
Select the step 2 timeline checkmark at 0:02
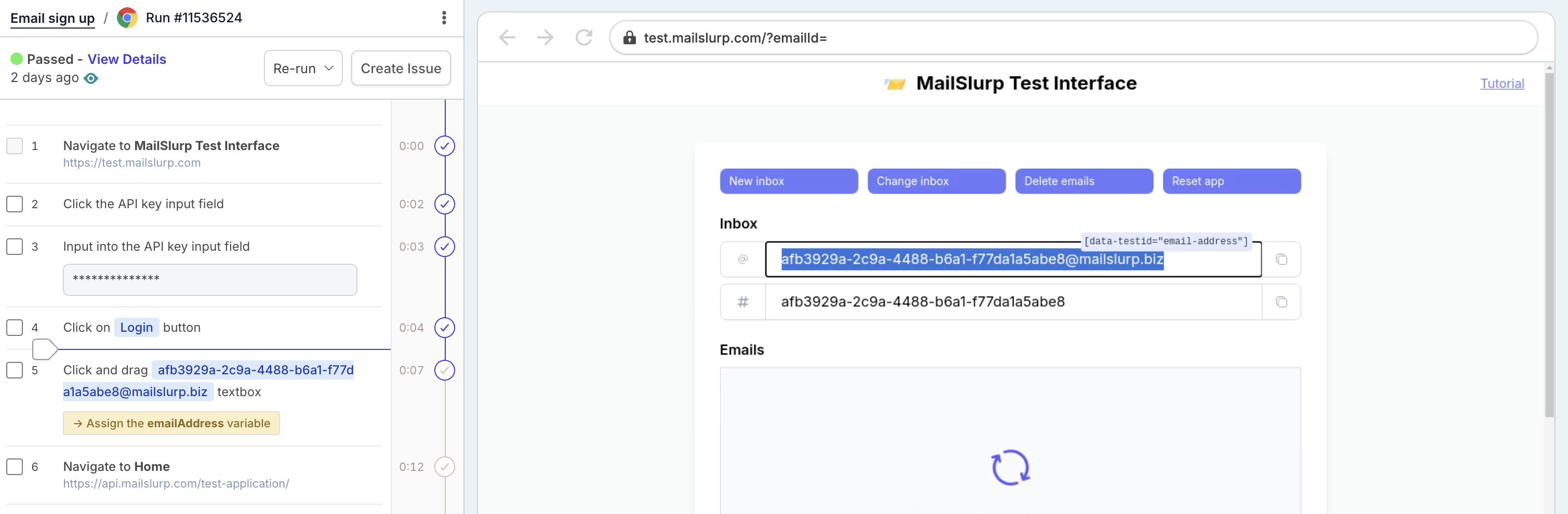(445, 204)
